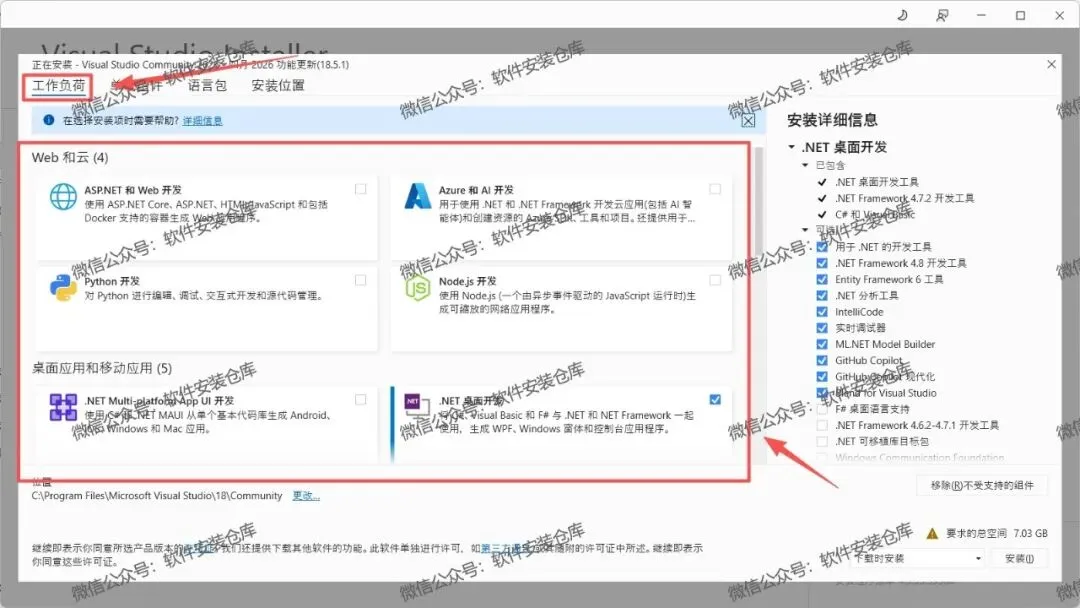1080x608 pixels.
Task: Click the Python development icon
Action: pos(63,288)
